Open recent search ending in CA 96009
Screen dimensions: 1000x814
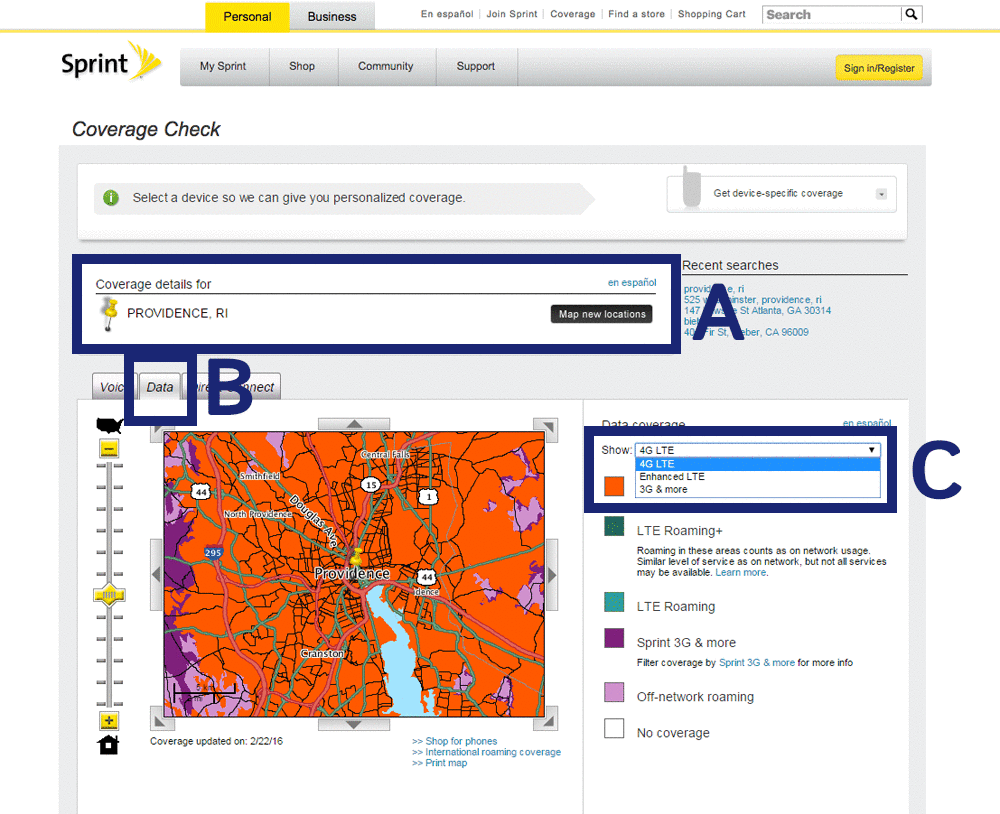click(746, 332)
